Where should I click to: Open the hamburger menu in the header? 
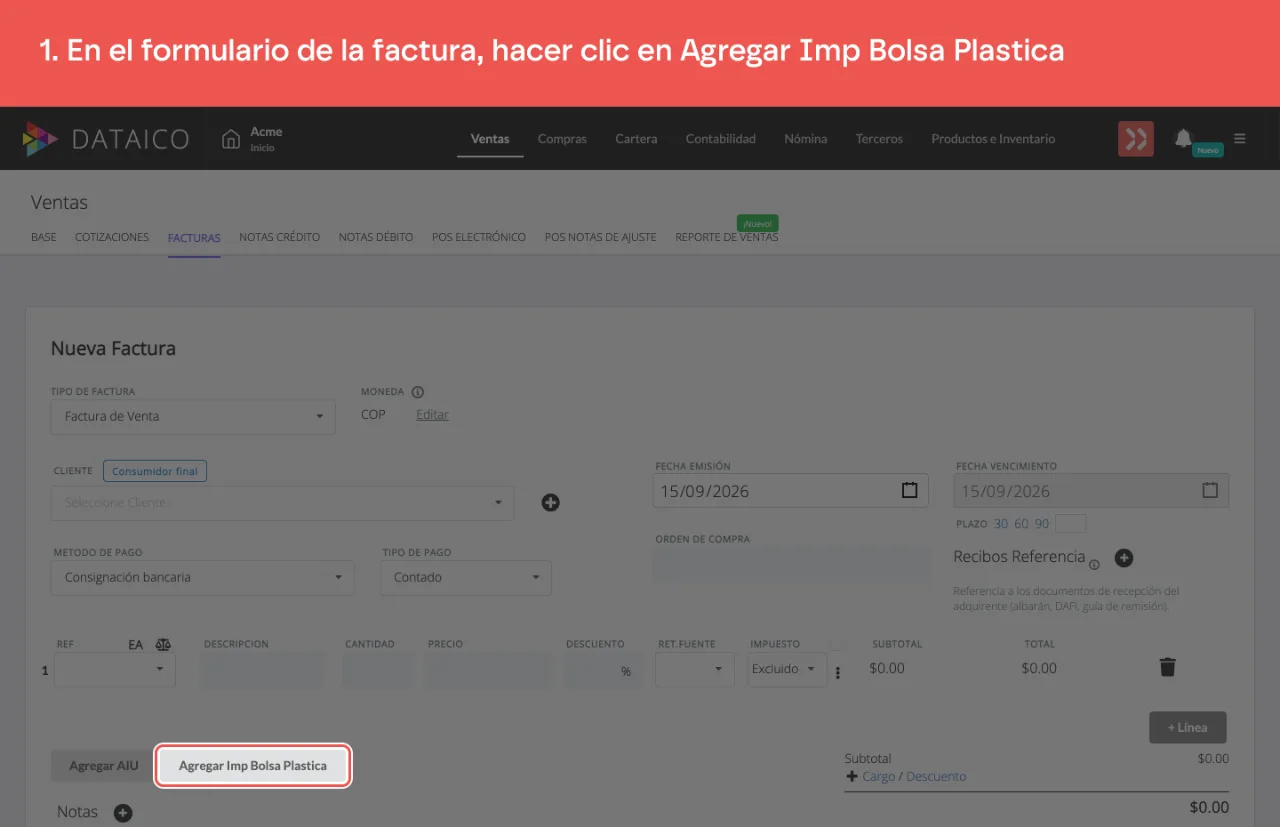click(x=1240, y=138)
